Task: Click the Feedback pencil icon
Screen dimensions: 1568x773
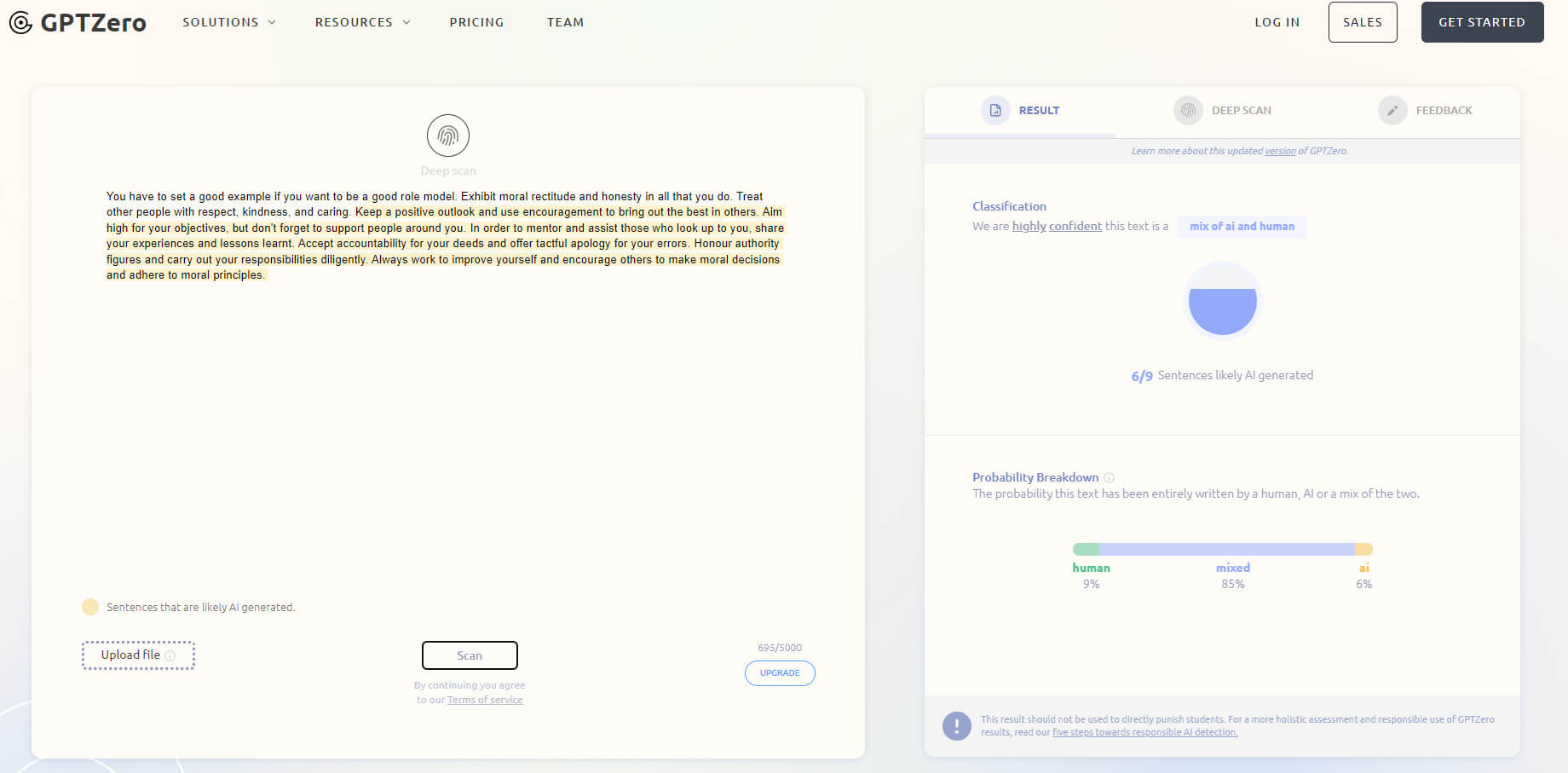Action: click(x=1392, y=111)
